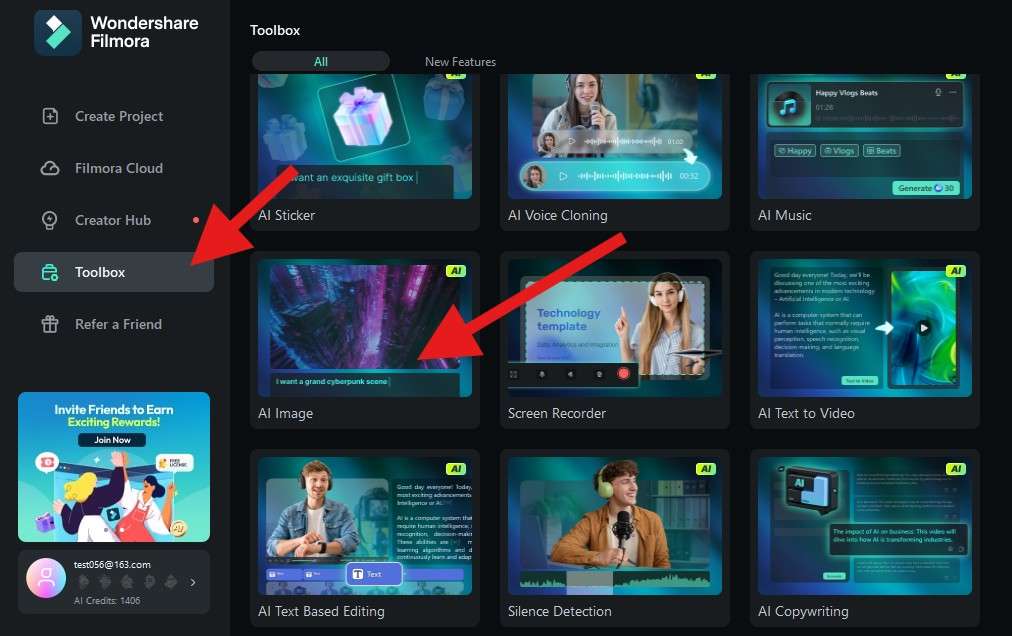Image resolution: width=1012 pixels, height=636 pixels.
Task: Open the AI Text Based Editing card
Action: [365, 538]
